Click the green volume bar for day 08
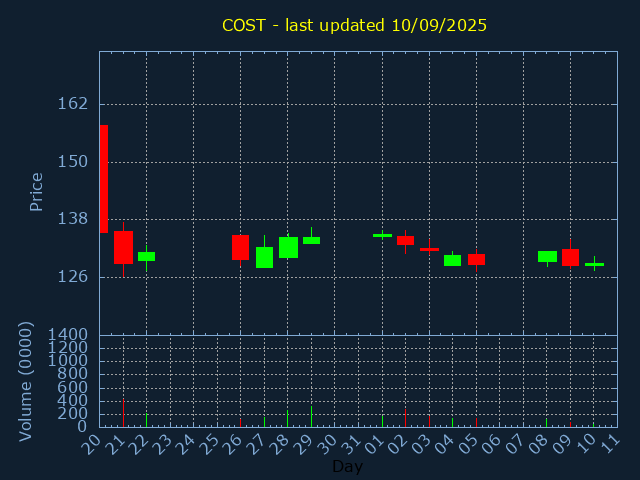 [x=547, y=423]
